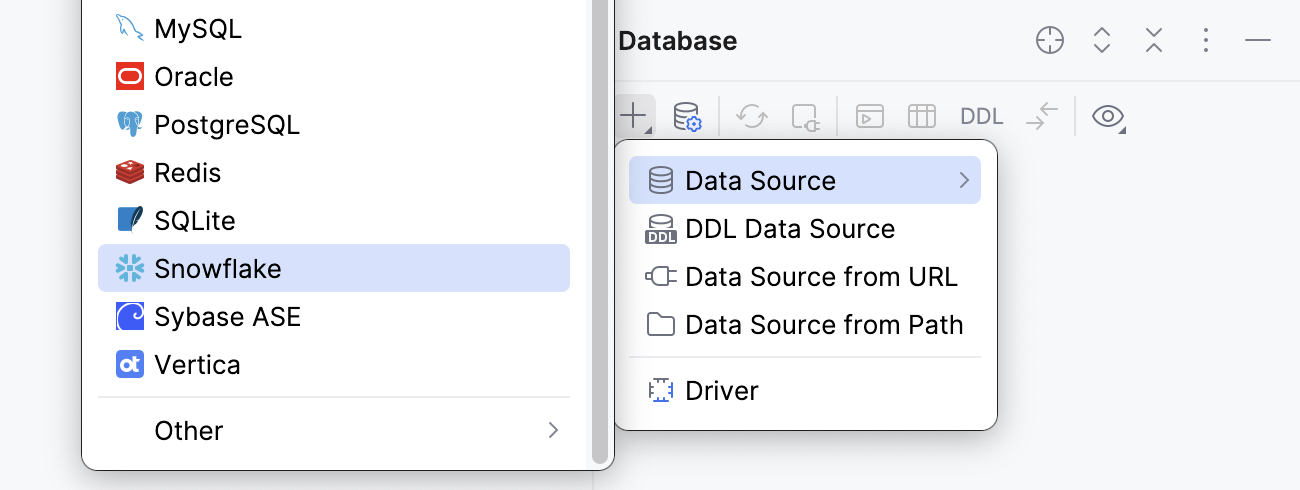The height and width of the screenshot is (490, 1300).
Task: Toggle the eye view options icon
Action: click(x=1107, y=117)
